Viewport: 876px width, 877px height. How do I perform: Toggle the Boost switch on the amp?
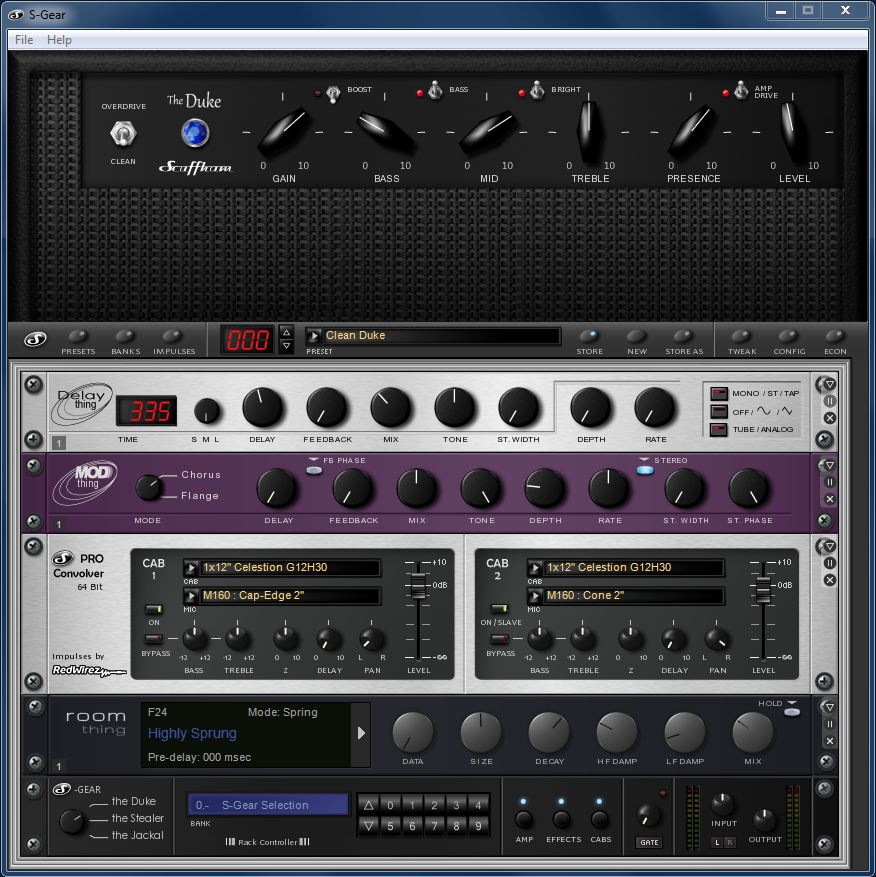click(x=333, y=93)
